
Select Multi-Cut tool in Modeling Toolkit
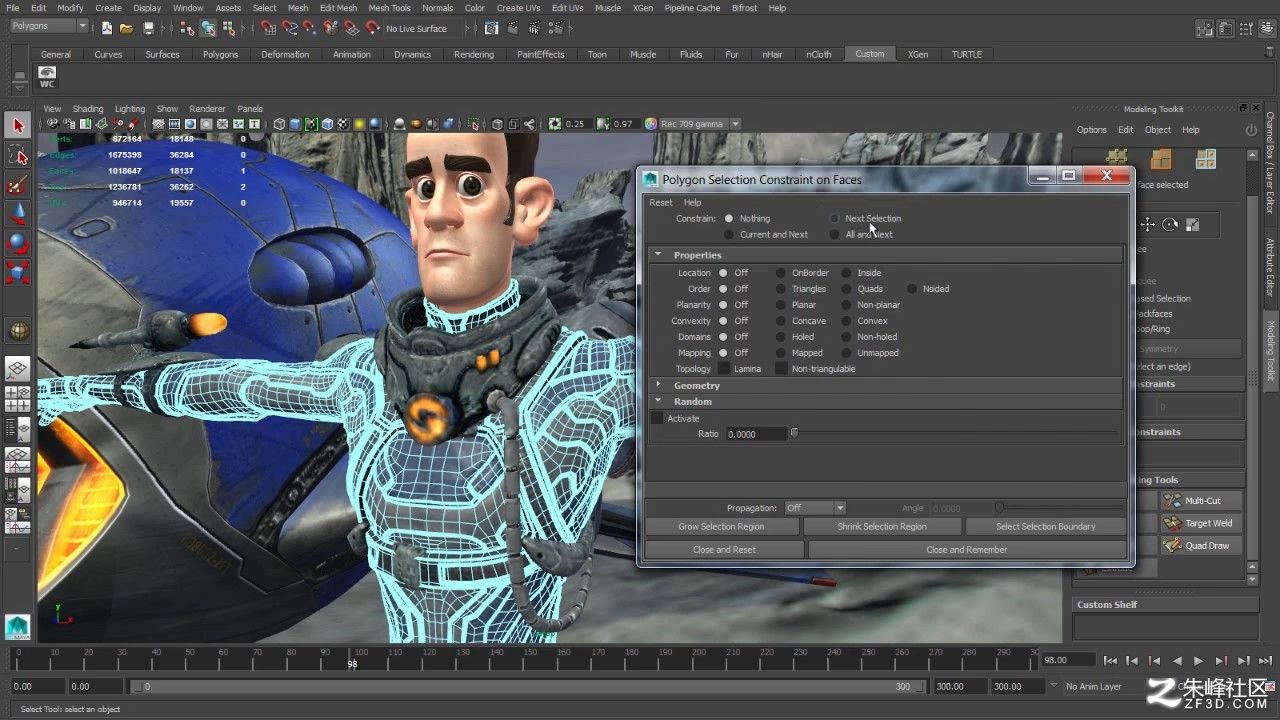(x=1203, y=500)
